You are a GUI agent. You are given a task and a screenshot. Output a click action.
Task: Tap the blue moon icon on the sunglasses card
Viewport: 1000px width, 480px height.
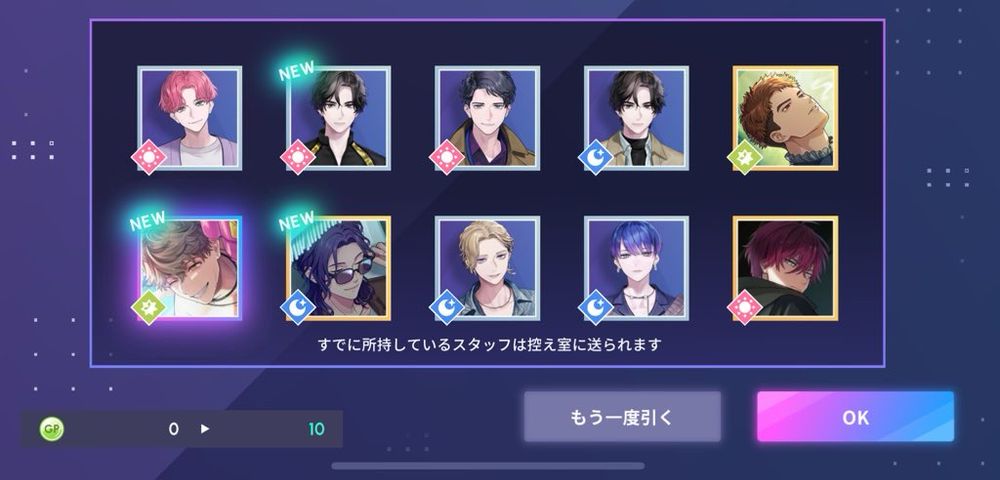[x=298, y=307]
